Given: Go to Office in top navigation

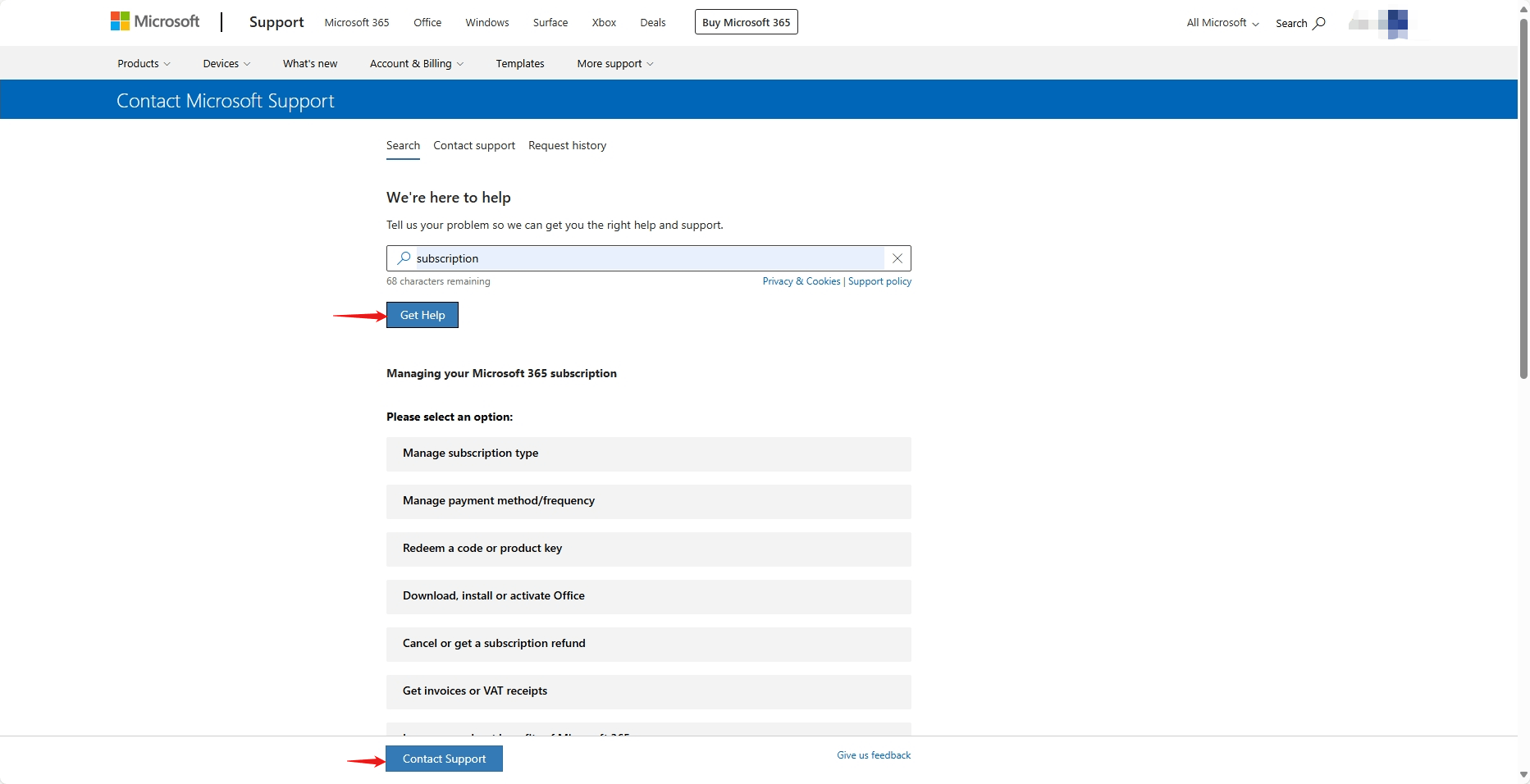Looking at the screenshot, I should 427,23.
